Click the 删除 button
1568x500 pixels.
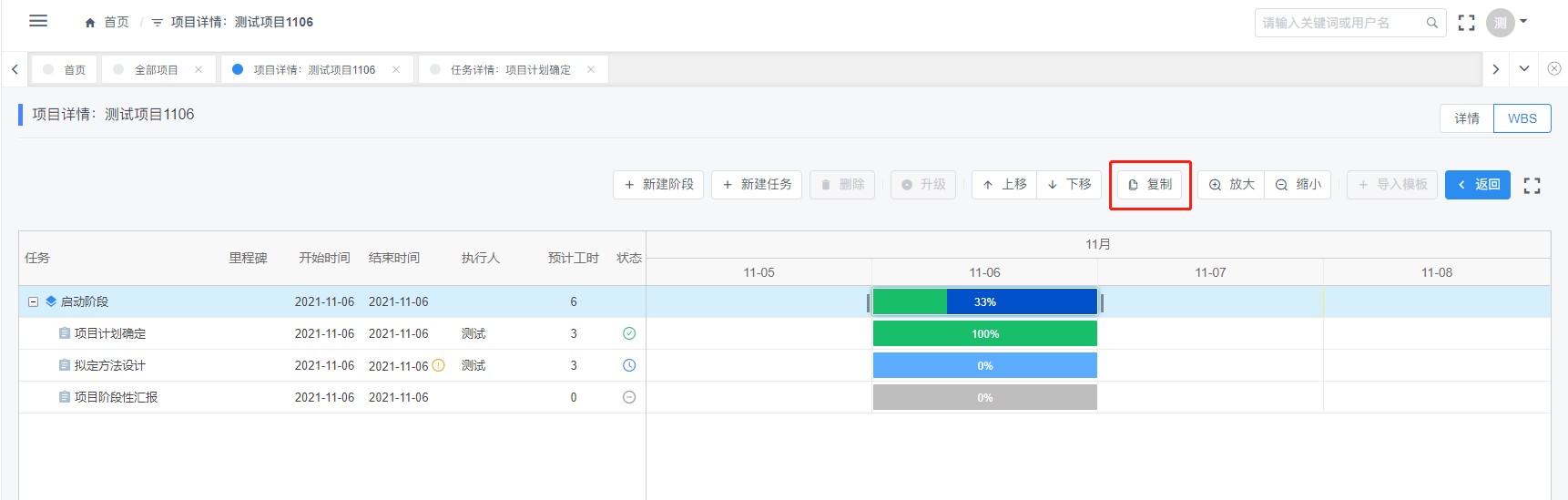pyautogui.click(x=842, y=184)
